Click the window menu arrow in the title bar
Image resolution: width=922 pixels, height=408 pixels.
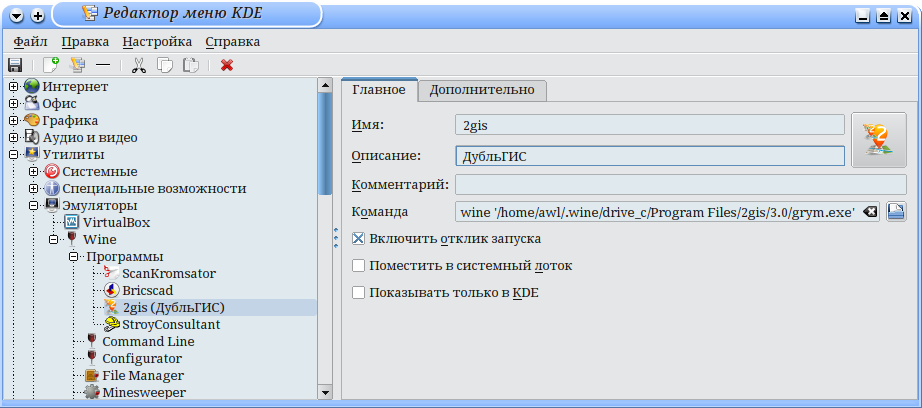[17, 16]
